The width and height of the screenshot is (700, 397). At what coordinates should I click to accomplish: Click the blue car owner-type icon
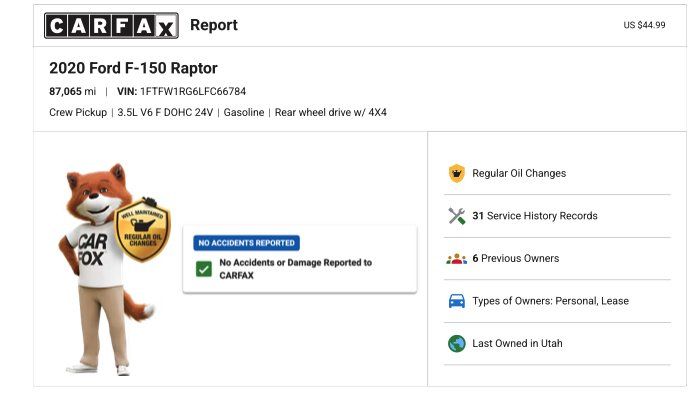456,301
